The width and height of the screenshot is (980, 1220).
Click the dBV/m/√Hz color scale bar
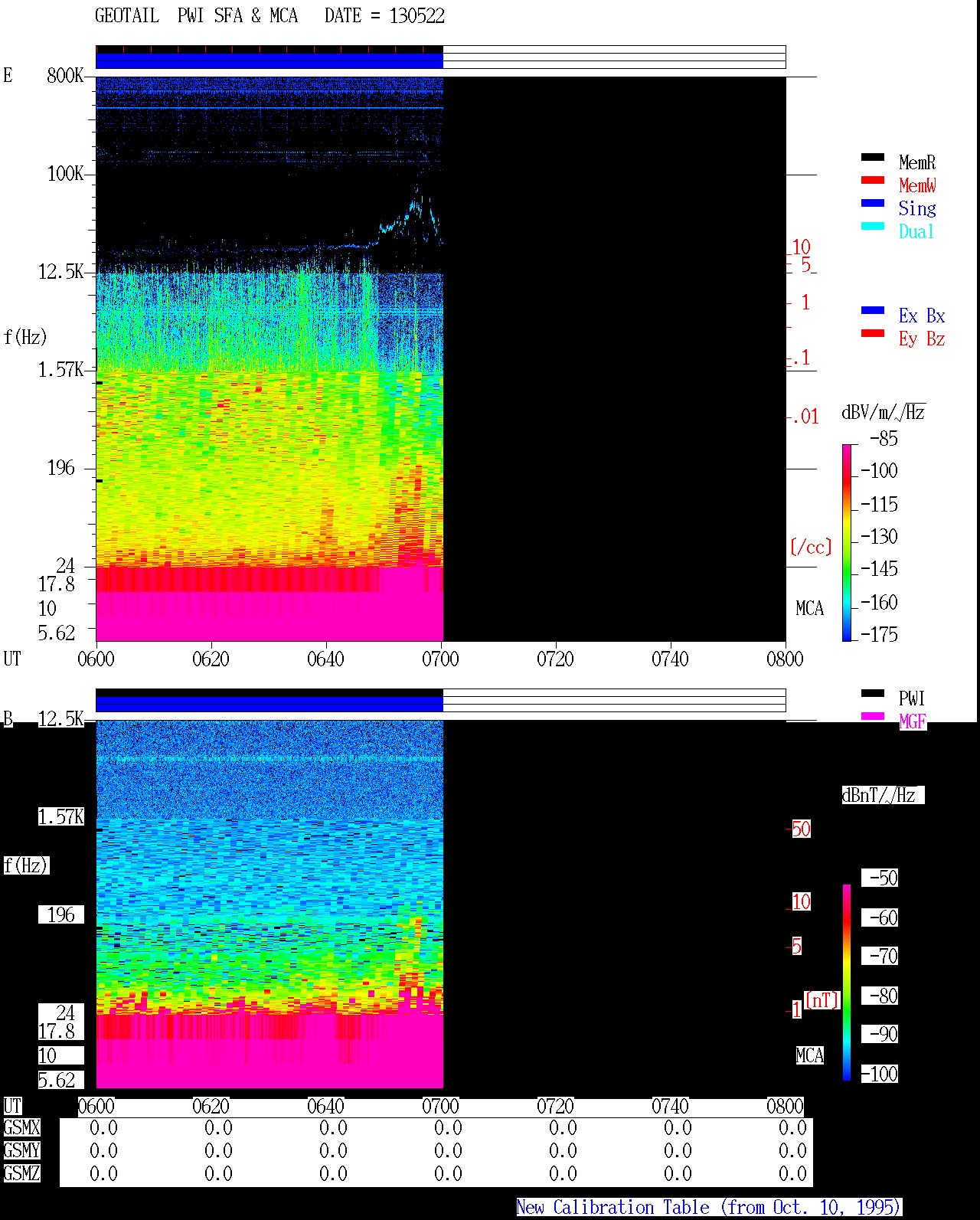[847, 542]
